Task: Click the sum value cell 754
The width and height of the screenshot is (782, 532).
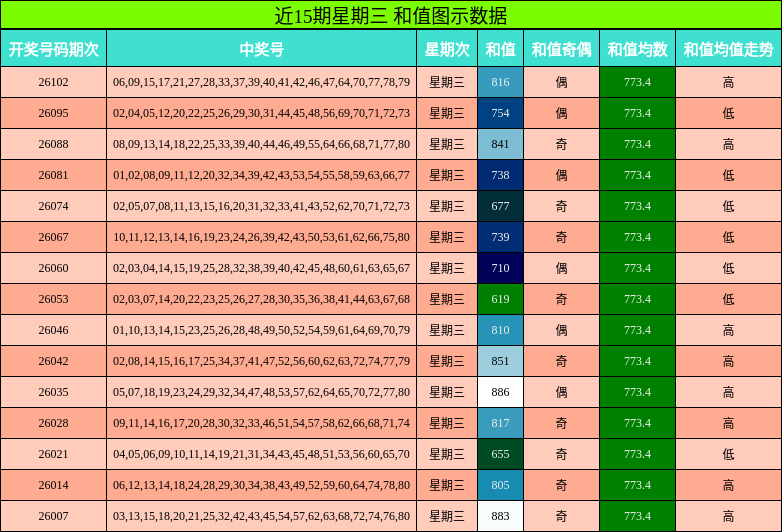Action: click(500, 113)
